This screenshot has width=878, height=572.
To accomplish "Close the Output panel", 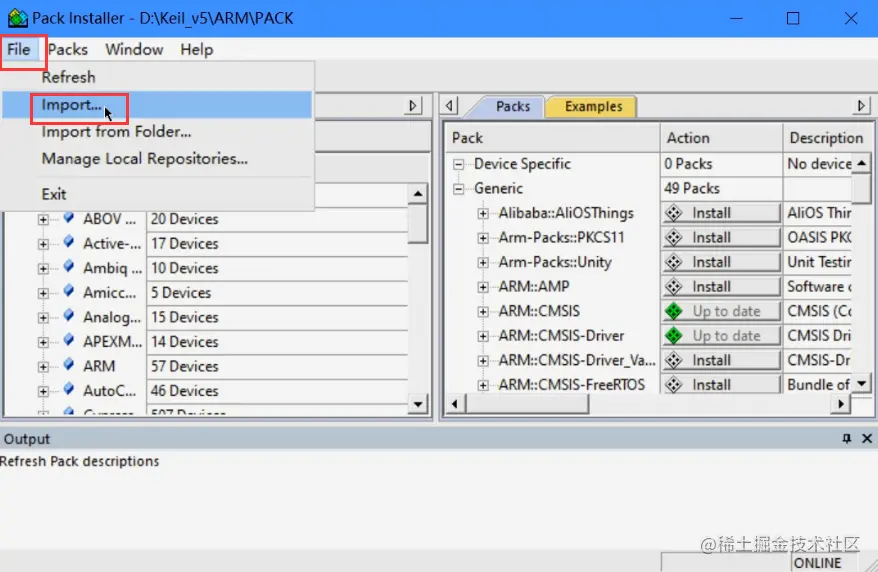I will click(x=867, y=439).
